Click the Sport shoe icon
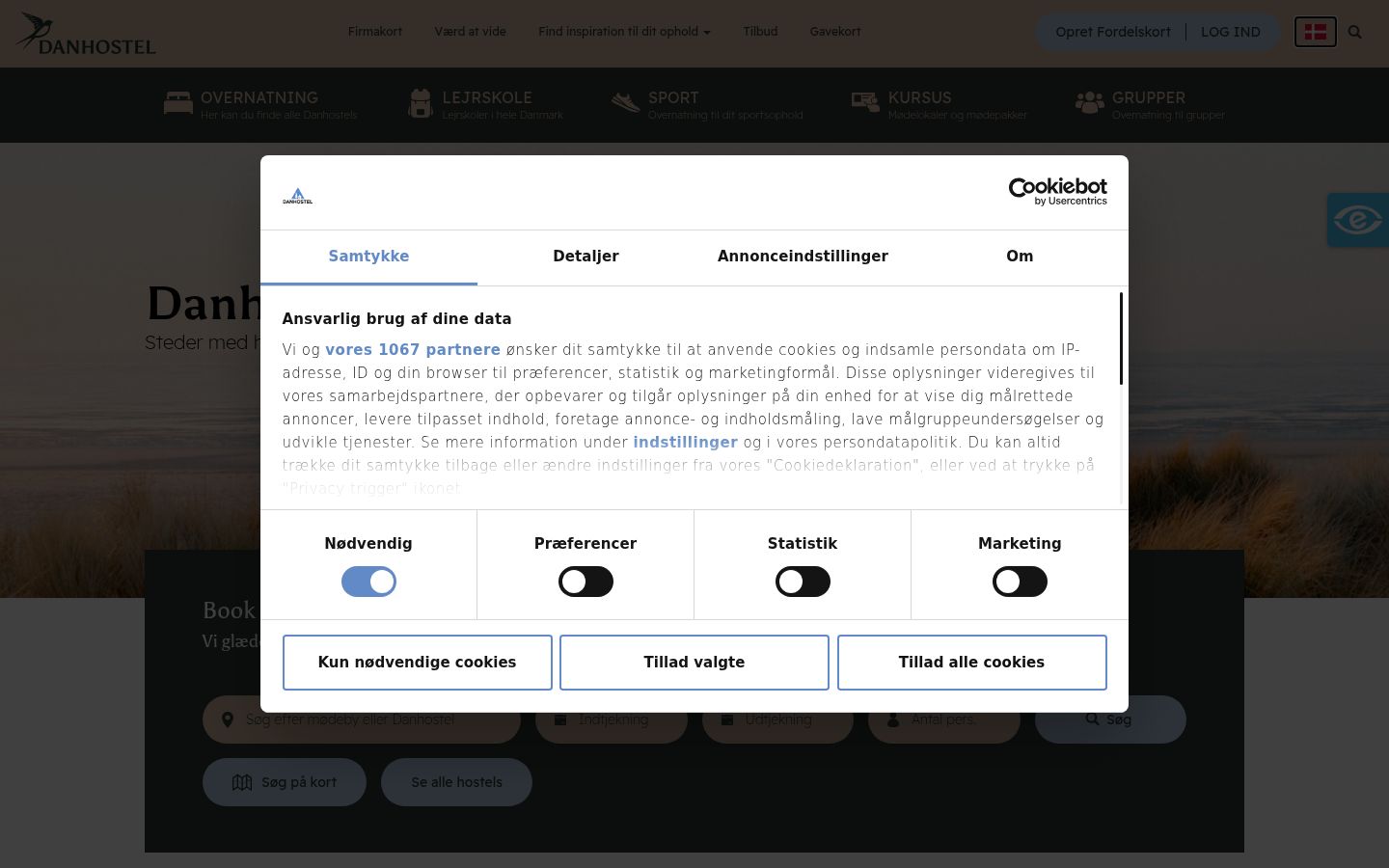1389x868 pixels. pos(625,102)
